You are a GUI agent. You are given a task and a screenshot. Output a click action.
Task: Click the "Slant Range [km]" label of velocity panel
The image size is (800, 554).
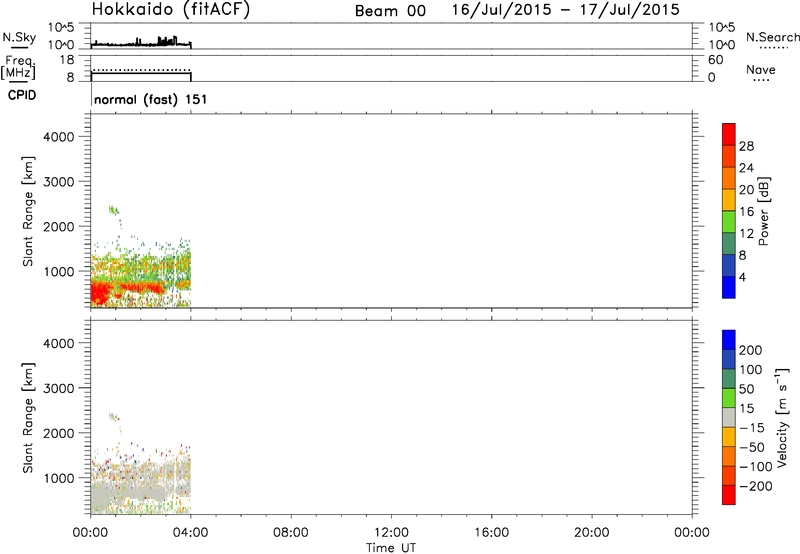tap(28, 418)
